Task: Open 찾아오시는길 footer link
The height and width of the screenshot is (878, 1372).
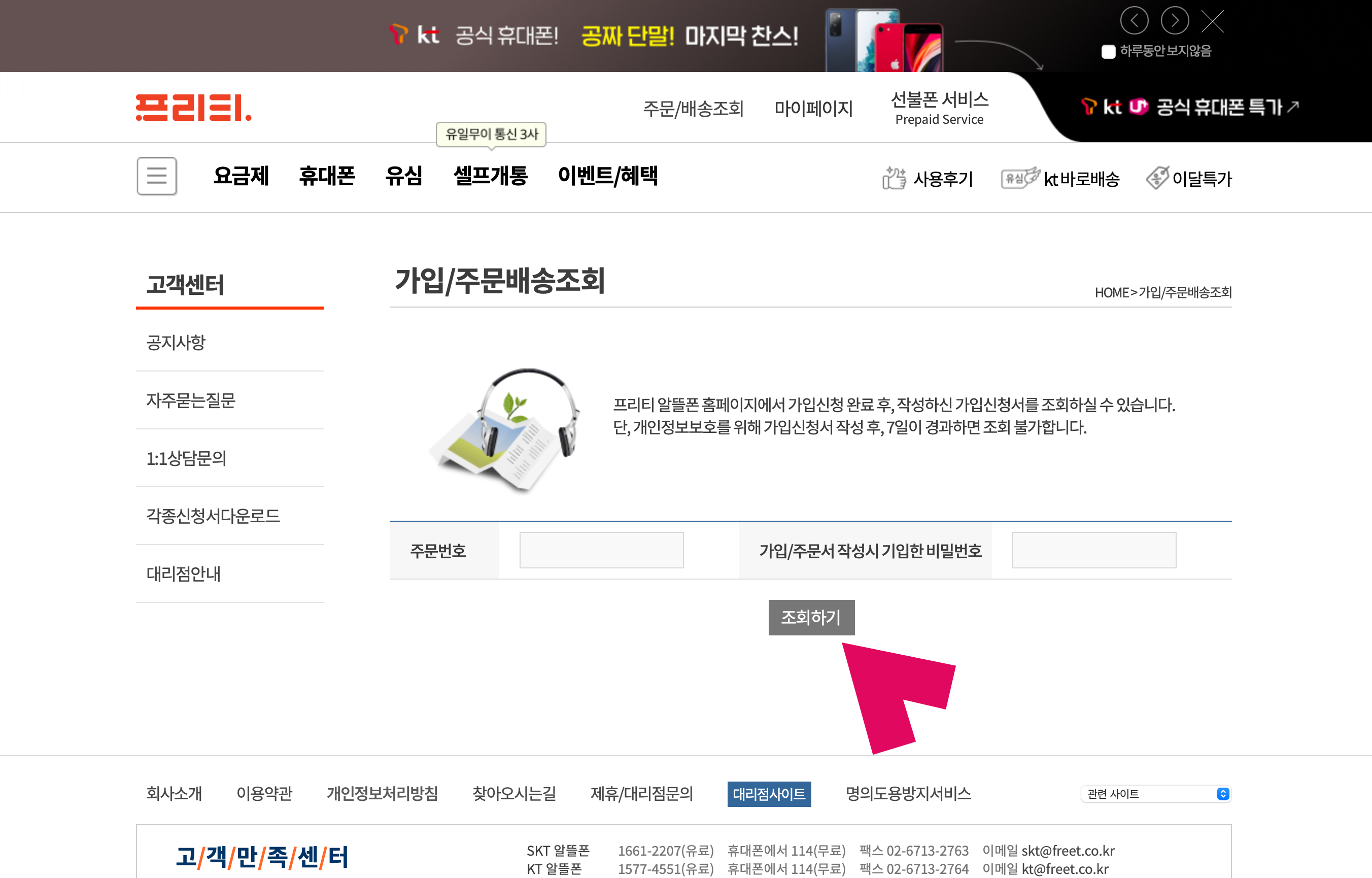Action: tap(513, 794)
